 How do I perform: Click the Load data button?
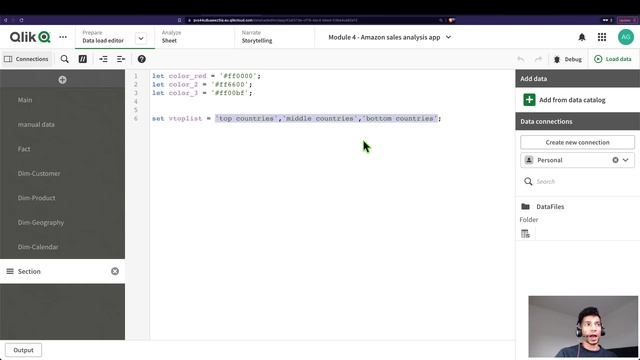coord(613,59)
